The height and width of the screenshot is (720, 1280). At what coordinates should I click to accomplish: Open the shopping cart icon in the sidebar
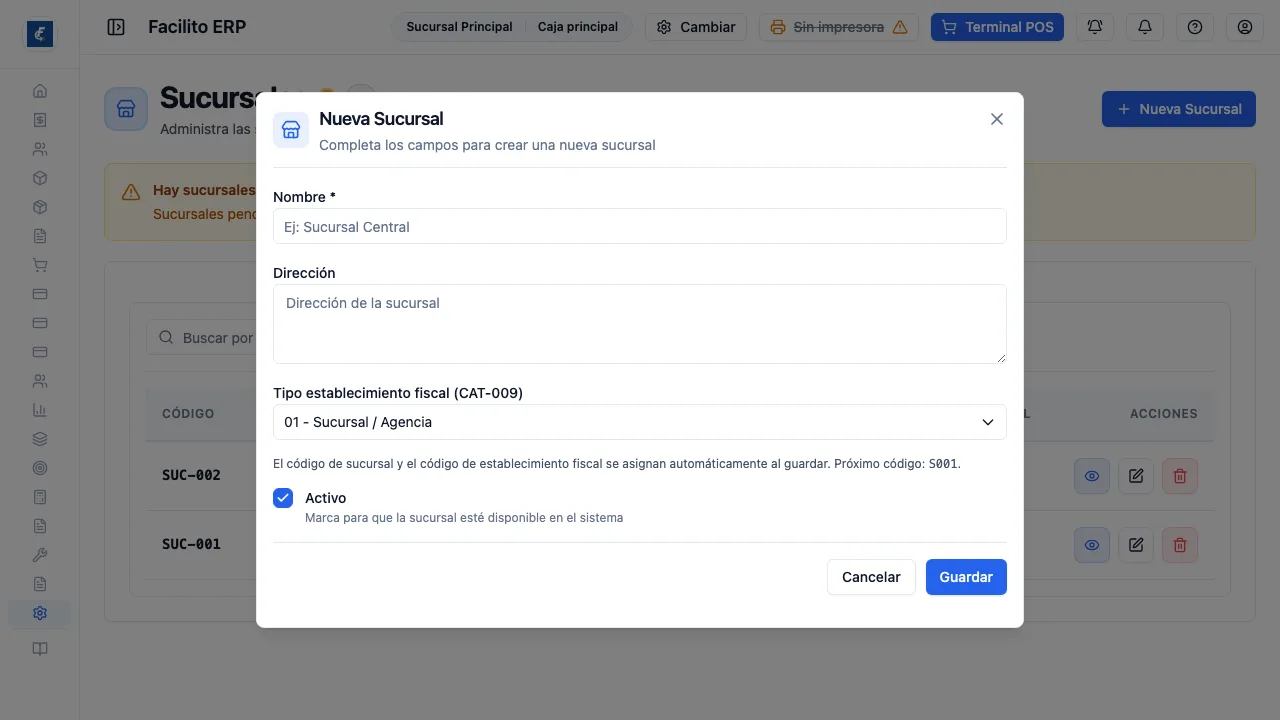pos(40,265)
